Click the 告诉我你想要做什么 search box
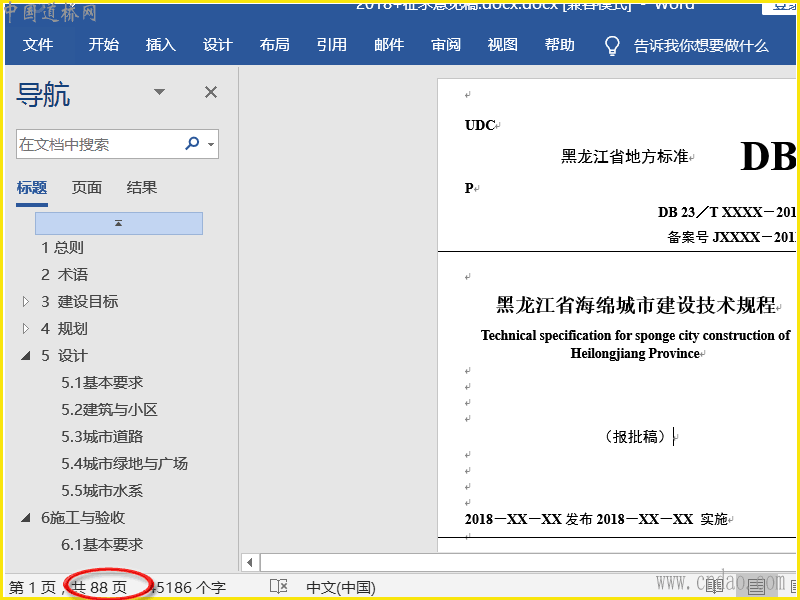The image size is (800, 600). click(701, 46)
